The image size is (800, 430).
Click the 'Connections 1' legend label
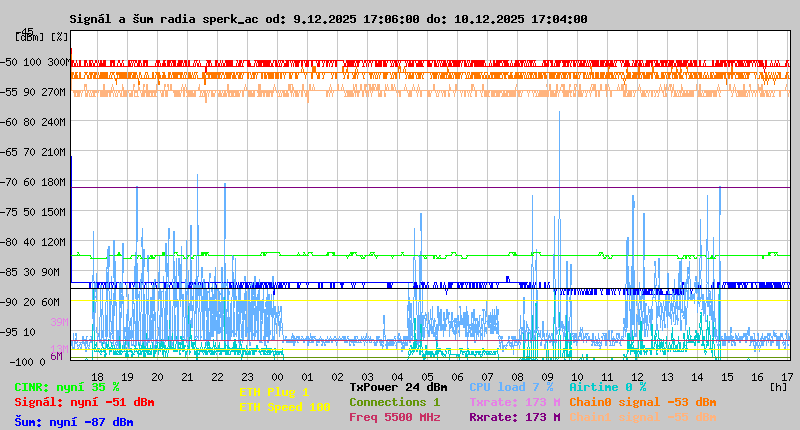coord(394,402)
